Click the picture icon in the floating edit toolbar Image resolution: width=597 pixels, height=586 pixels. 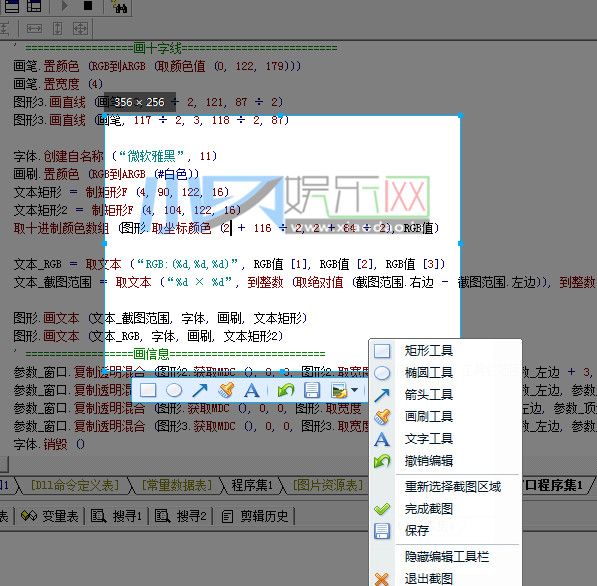pyautogui.click(x=339, y=390)
